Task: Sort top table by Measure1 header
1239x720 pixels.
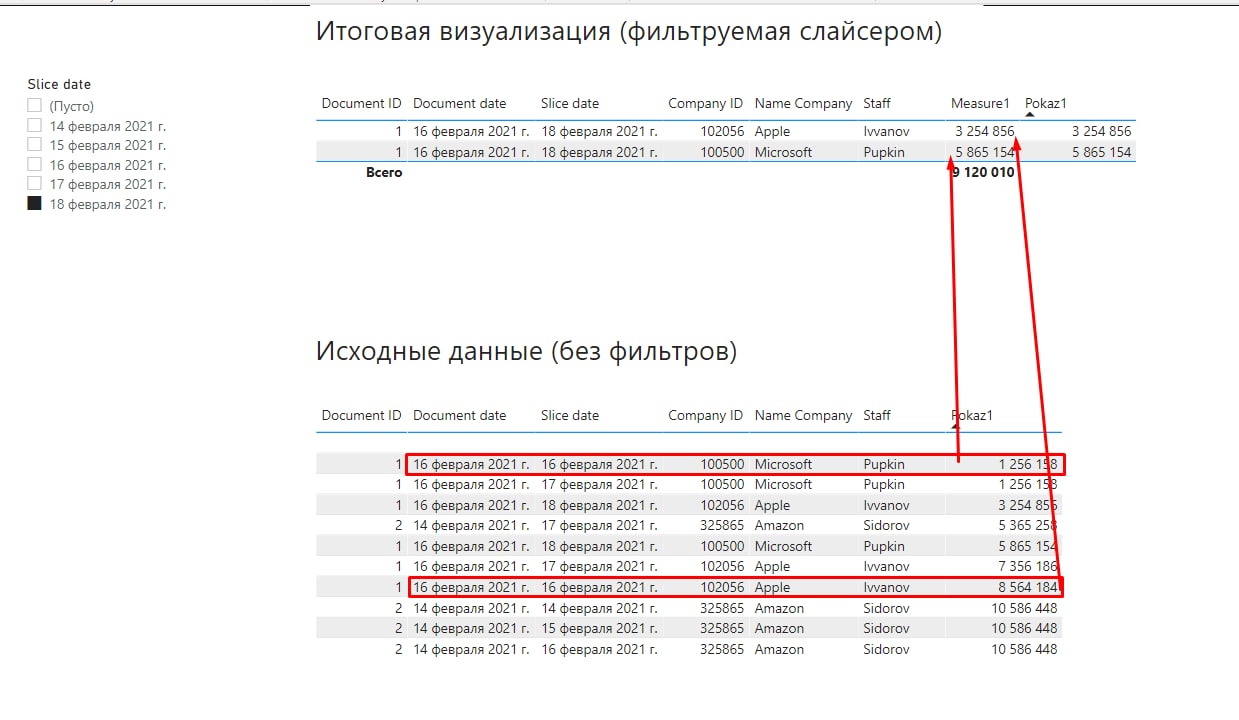Action: (x=980, y=103)
